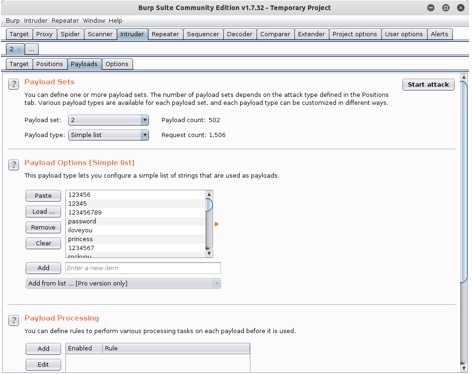
Task: Open the Alerts tab
Action: (x=439, y=34)
